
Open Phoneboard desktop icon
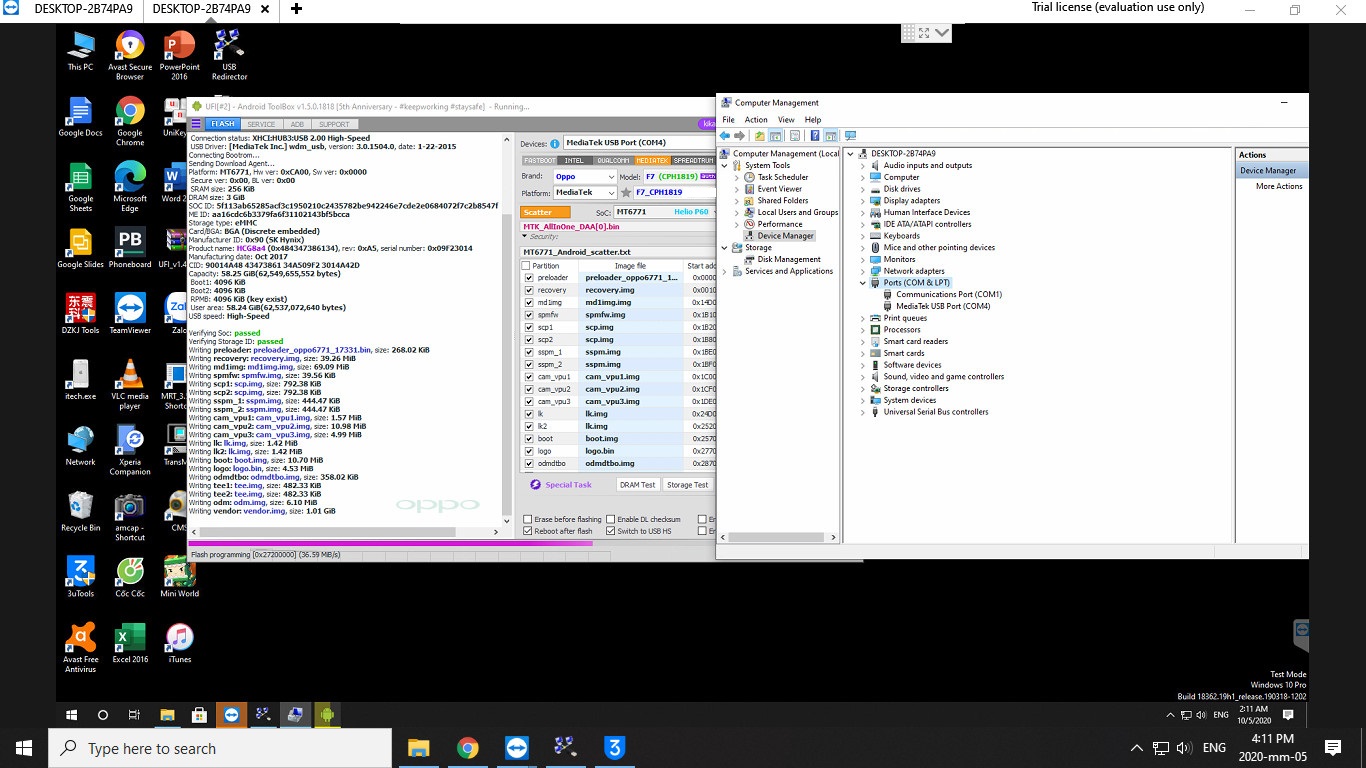(130, 249)
